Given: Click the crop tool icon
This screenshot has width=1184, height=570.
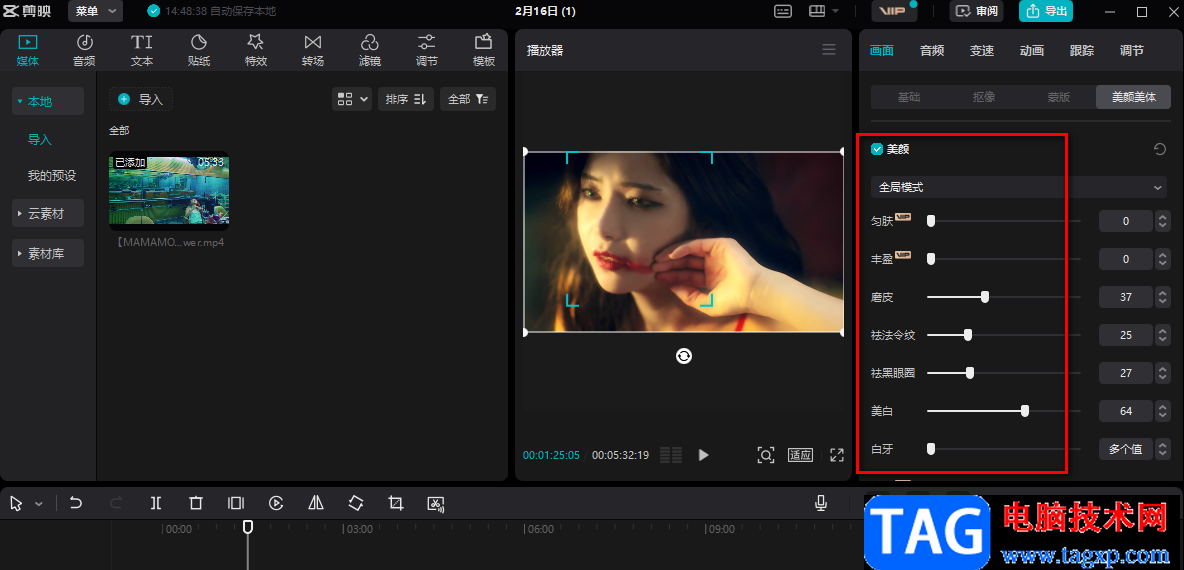Looking at the screenshot, I should (x=396, y=503).
